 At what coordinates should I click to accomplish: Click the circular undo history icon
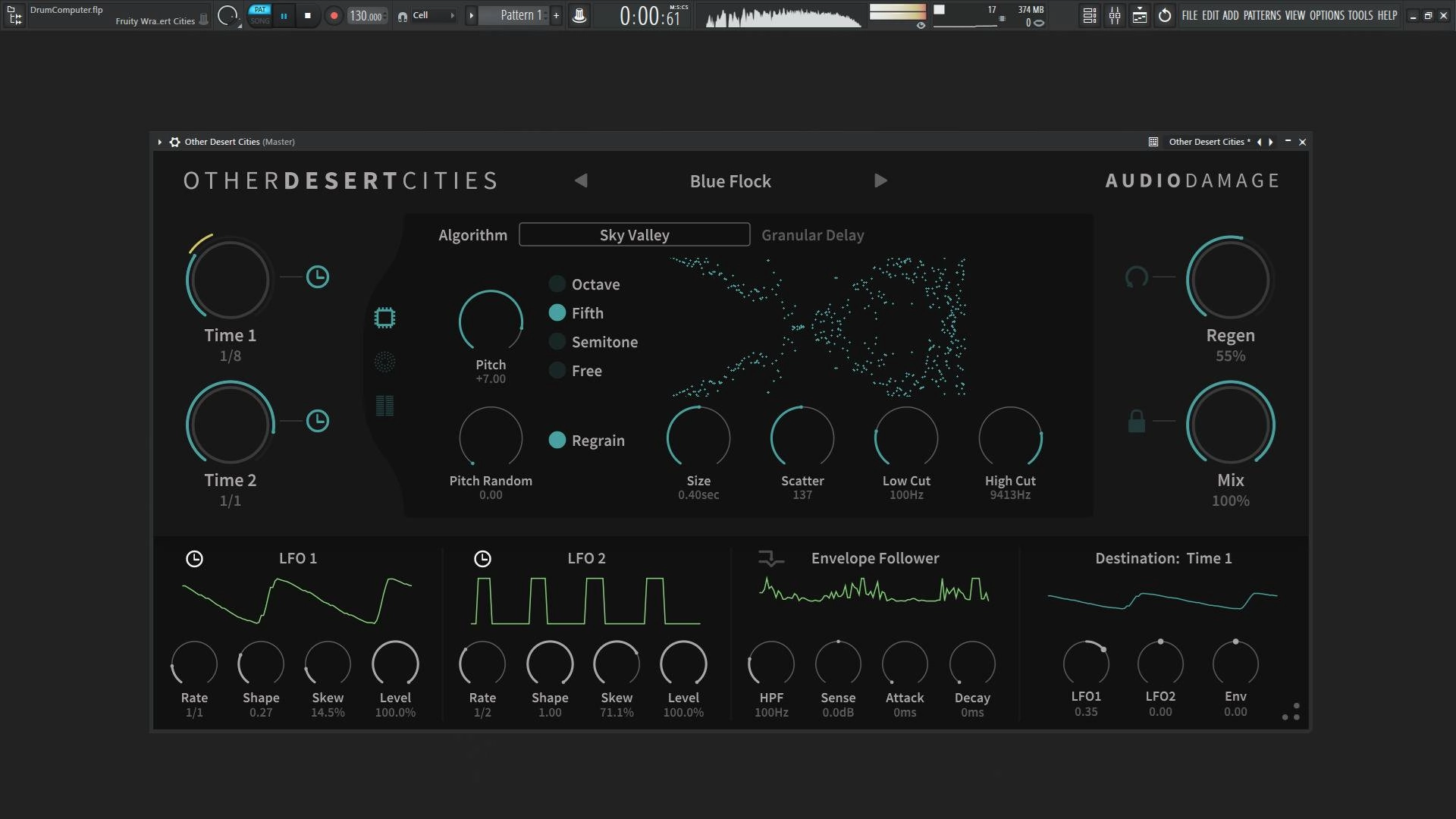pyautogui.click(x=1165, y=15)
